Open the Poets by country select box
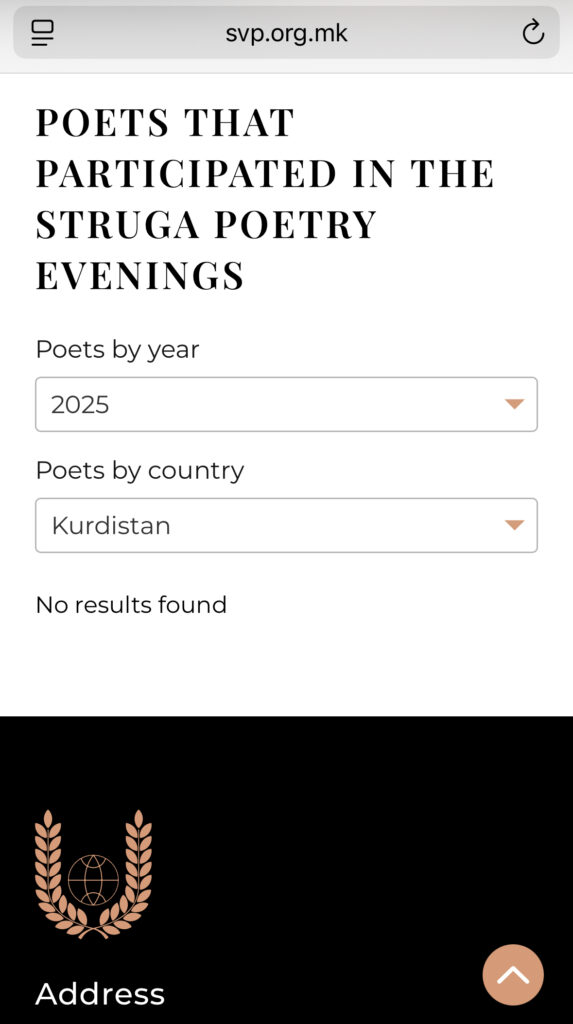 point(286,525)
